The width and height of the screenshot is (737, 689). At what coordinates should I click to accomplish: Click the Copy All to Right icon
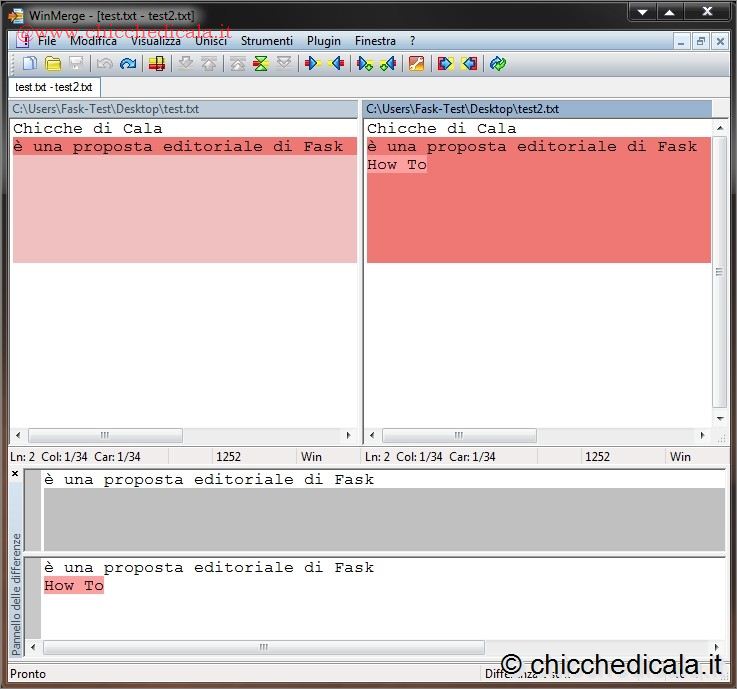(x=445, y=64)
